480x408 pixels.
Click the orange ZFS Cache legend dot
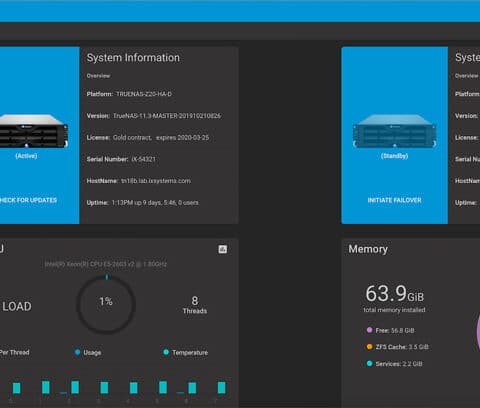[x=369, y=347]
